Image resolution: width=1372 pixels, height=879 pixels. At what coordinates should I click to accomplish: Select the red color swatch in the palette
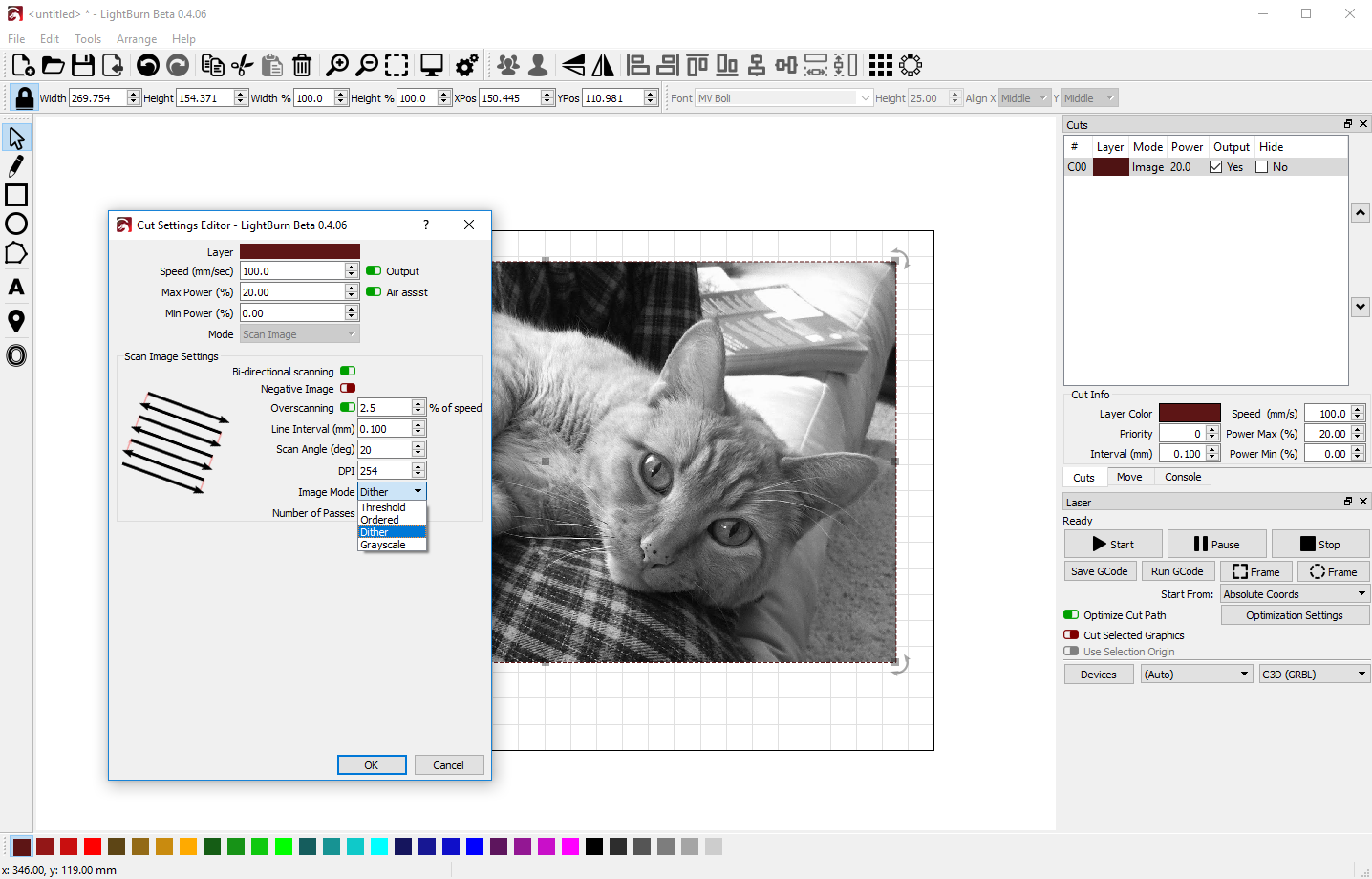click(x=93, y=847)
